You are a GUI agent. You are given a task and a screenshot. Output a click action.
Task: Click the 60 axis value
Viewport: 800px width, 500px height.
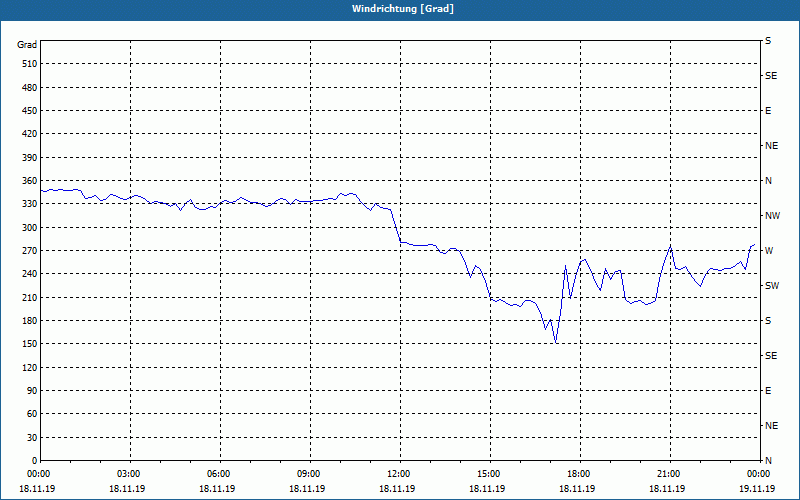click(x=32, y=414)
